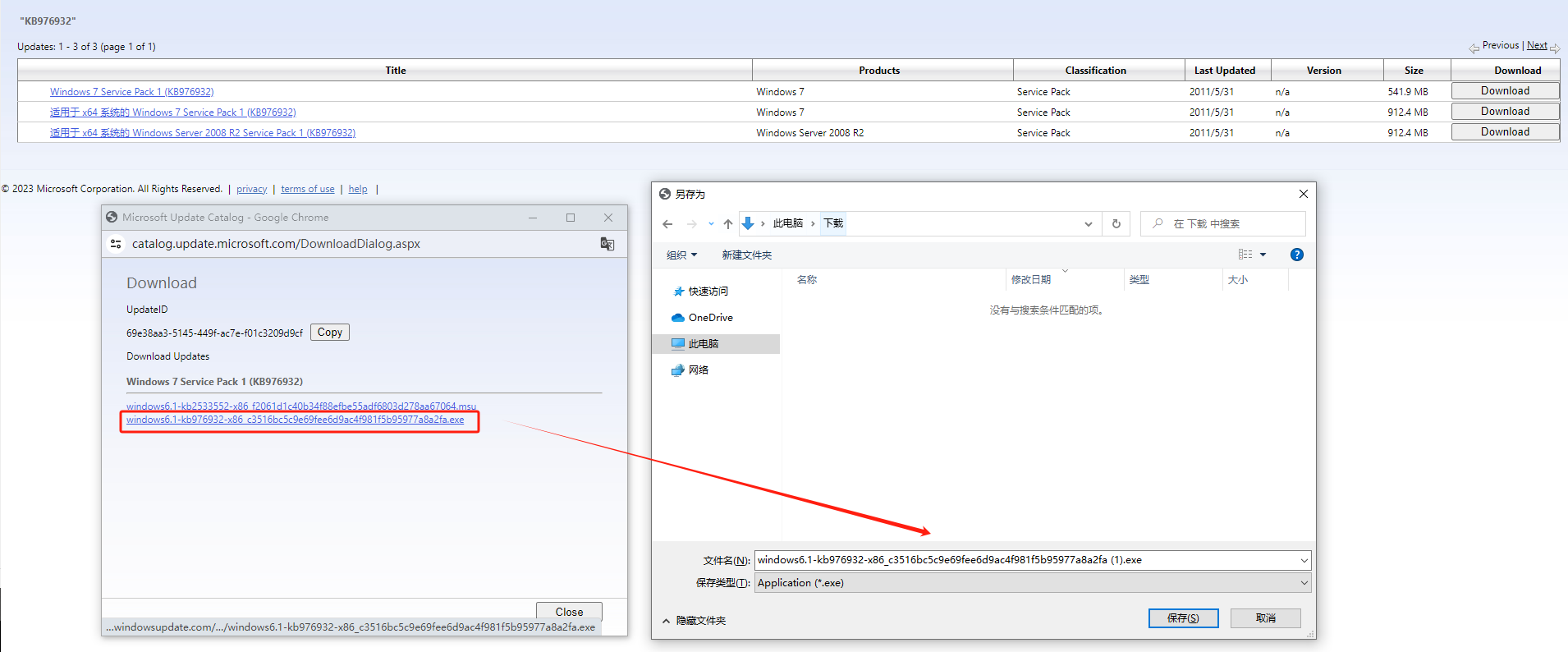1568x652 pixels.
Task: Click the site info icon beside catalog URL
Action: (x=116, y=244)
